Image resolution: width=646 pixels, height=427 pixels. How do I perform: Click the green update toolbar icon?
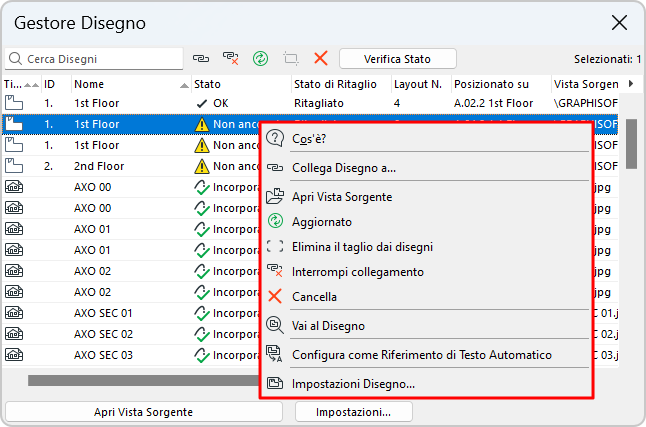pyautogui.click(x=261, y=59)
